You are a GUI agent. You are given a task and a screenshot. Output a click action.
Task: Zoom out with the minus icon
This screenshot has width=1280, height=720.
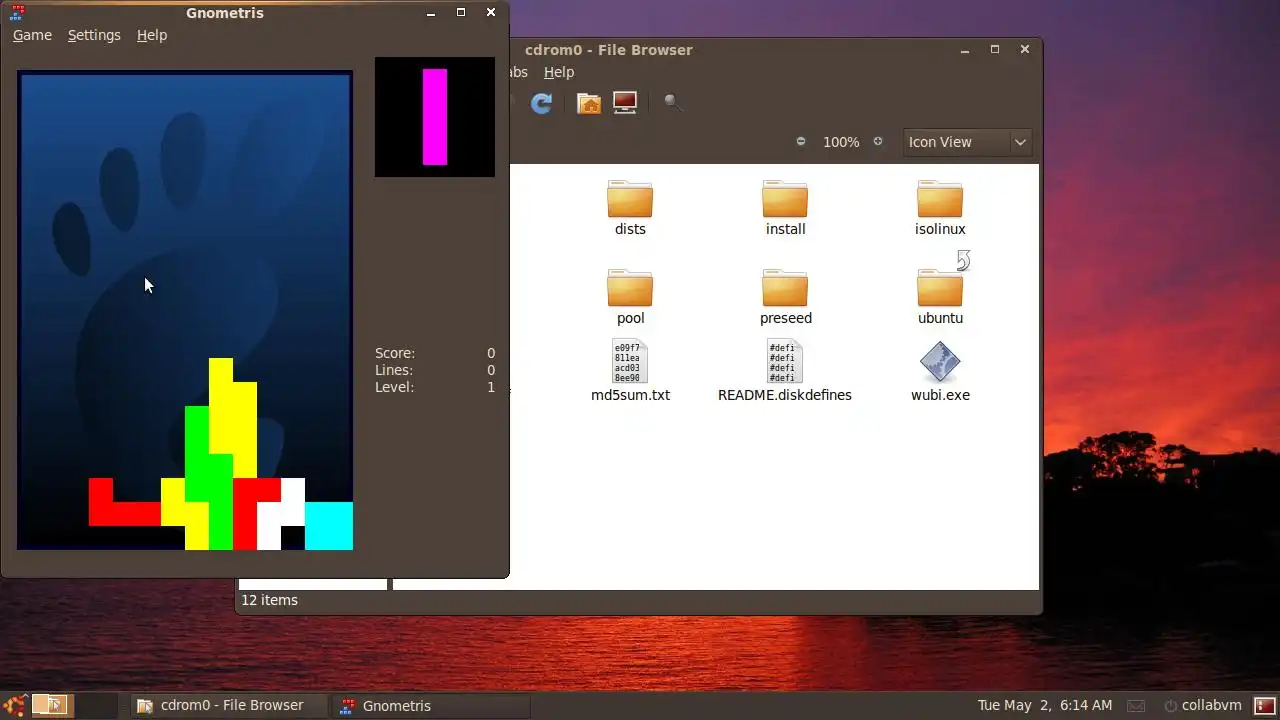pyautogui.click(x=801, y=142)
